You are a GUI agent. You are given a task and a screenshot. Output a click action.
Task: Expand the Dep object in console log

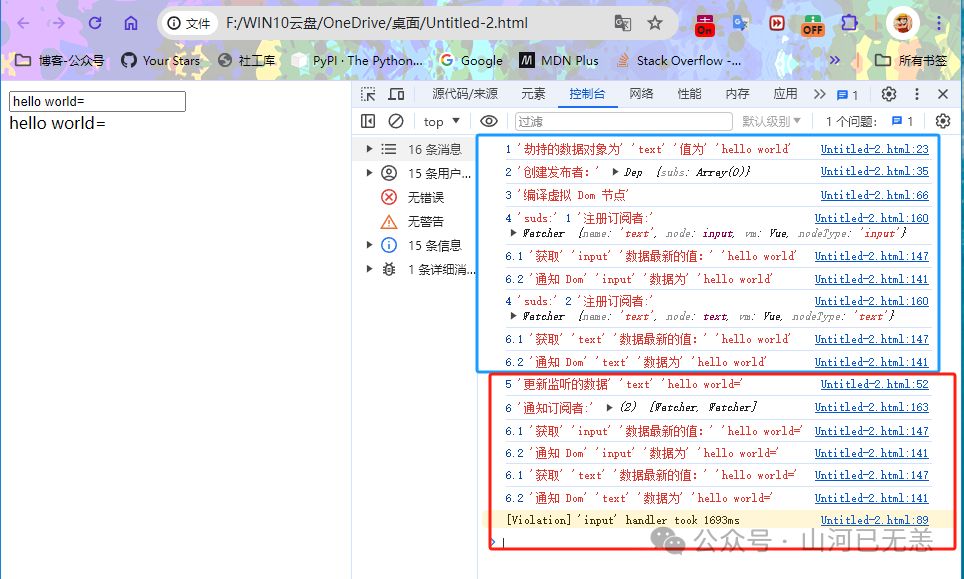coord(616,172)
